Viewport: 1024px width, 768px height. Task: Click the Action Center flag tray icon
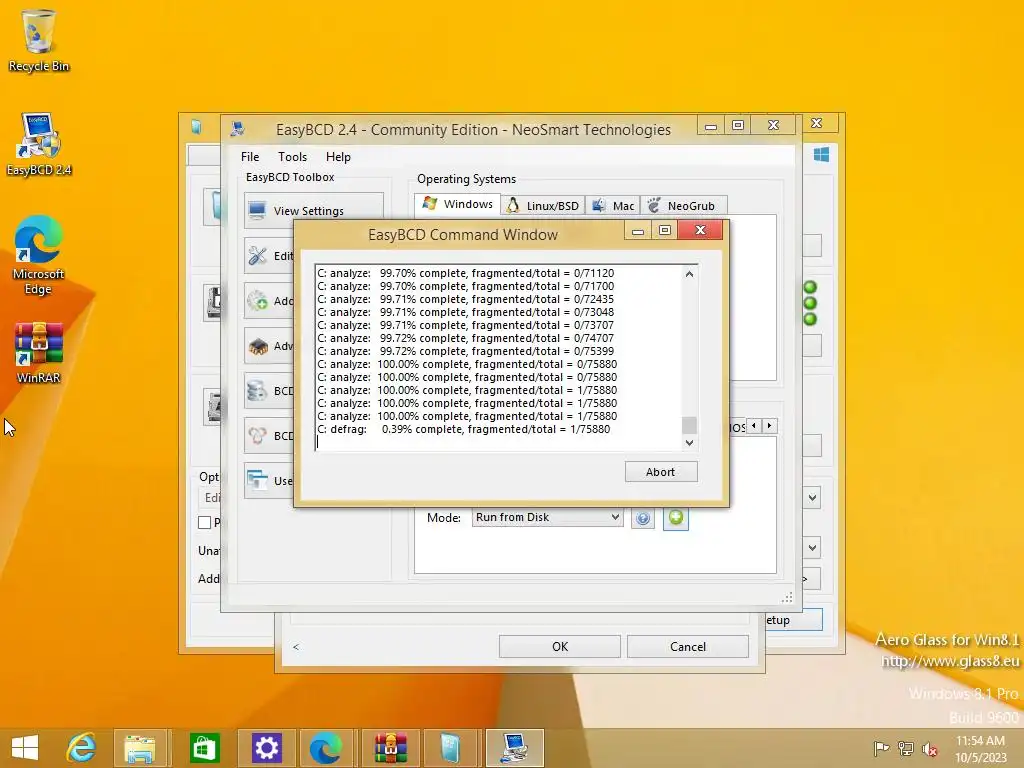[881, 748]
